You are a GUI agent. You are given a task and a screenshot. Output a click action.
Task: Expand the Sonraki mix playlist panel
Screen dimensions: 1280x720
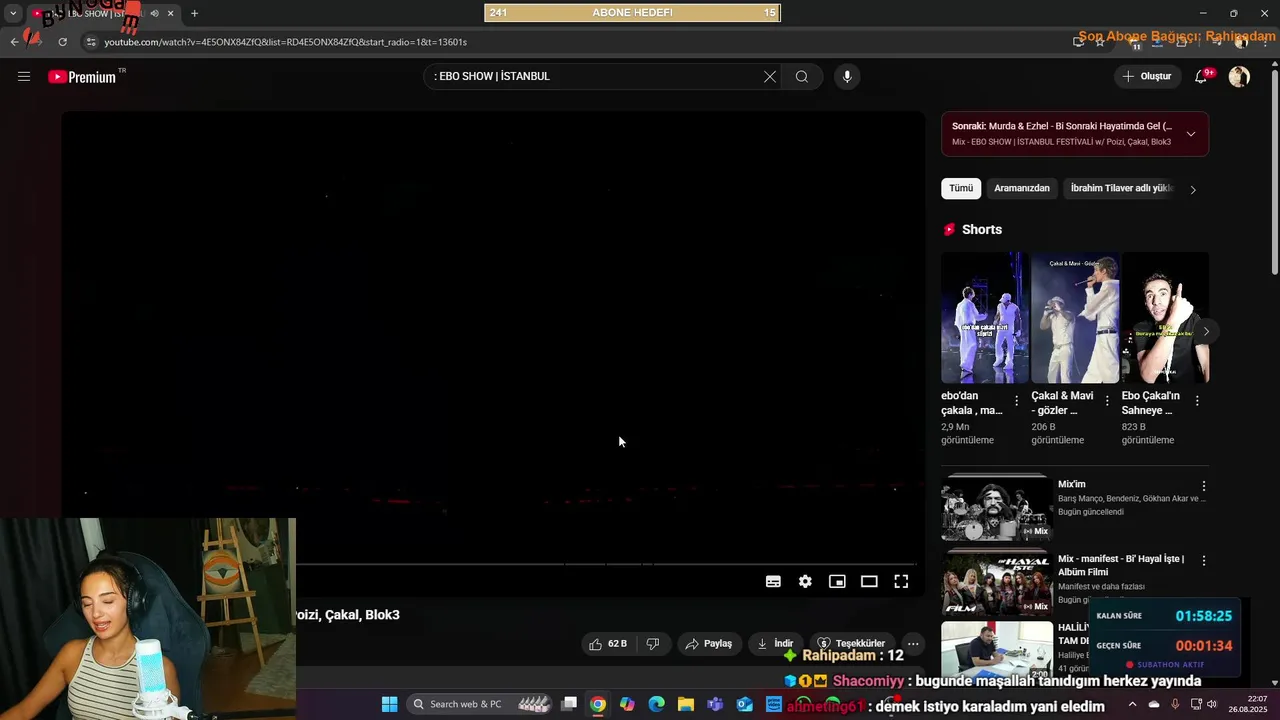pyautogui.click(x=1191, y=134)
